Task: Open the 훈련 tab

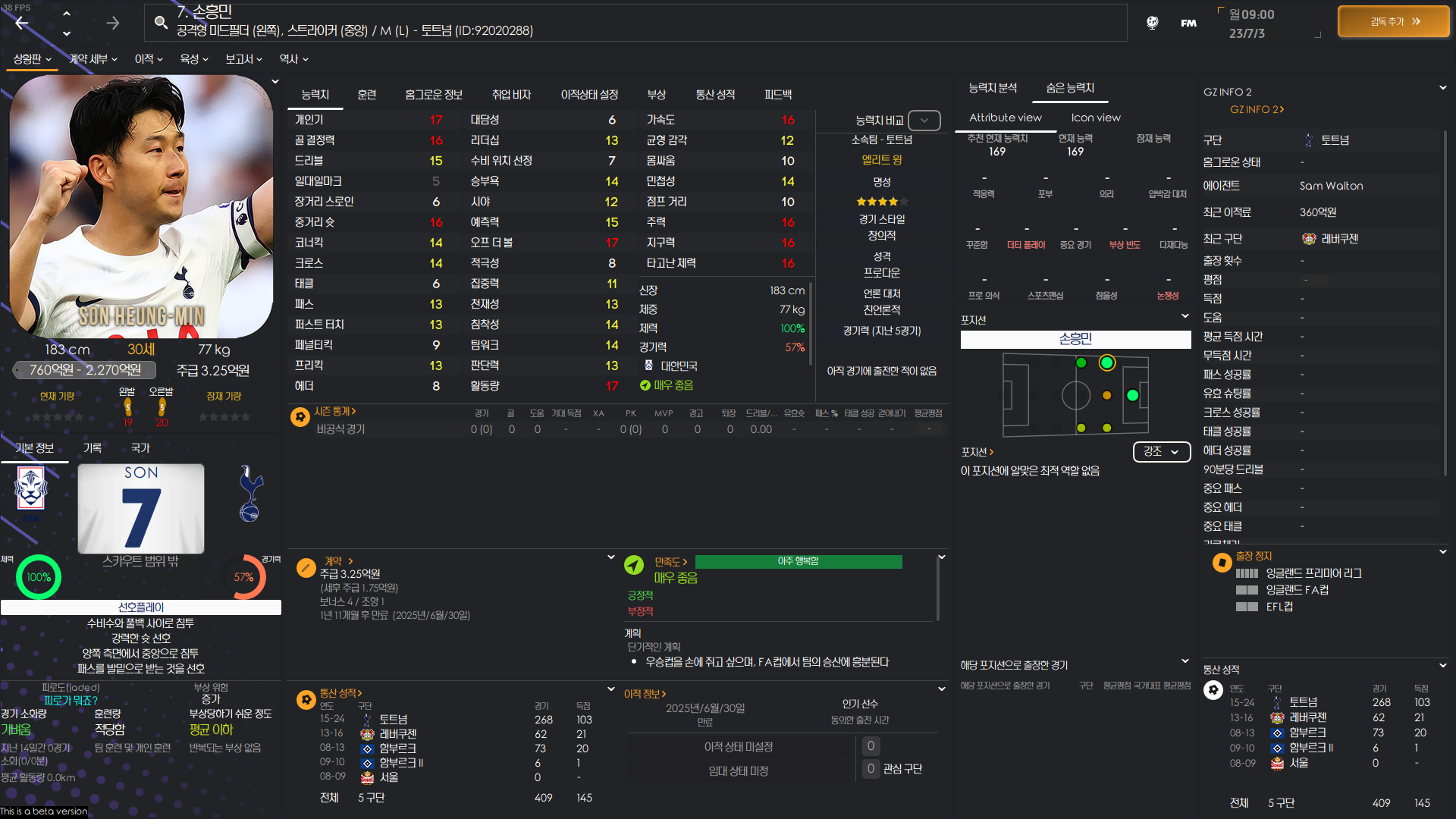Action: pyautogui.click(x=366, y=95)
